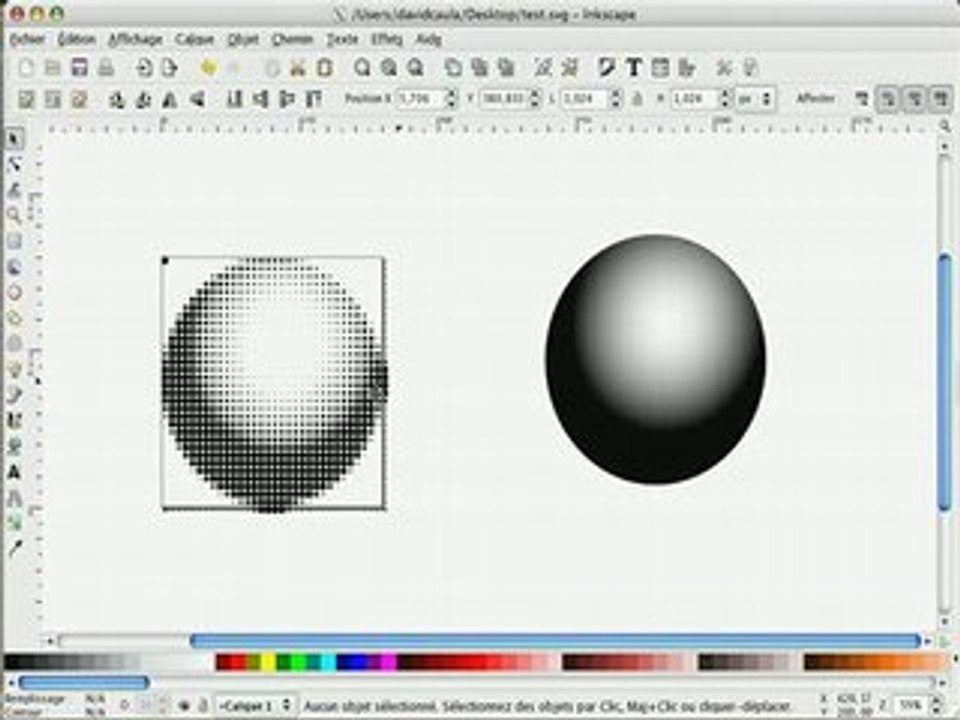Screen dimensions: 960x720
Task: Select the Selector arrow tool
Action: (14, 138)
